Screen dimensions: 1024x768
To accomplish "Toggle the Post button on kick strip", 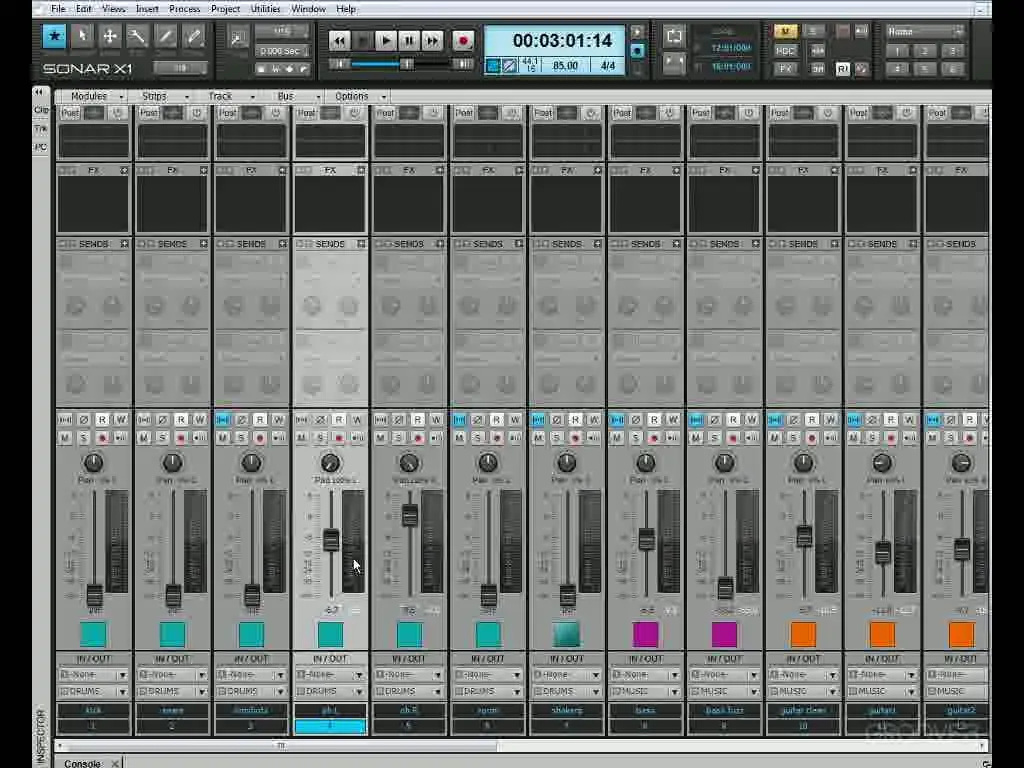I will [70, 113].
